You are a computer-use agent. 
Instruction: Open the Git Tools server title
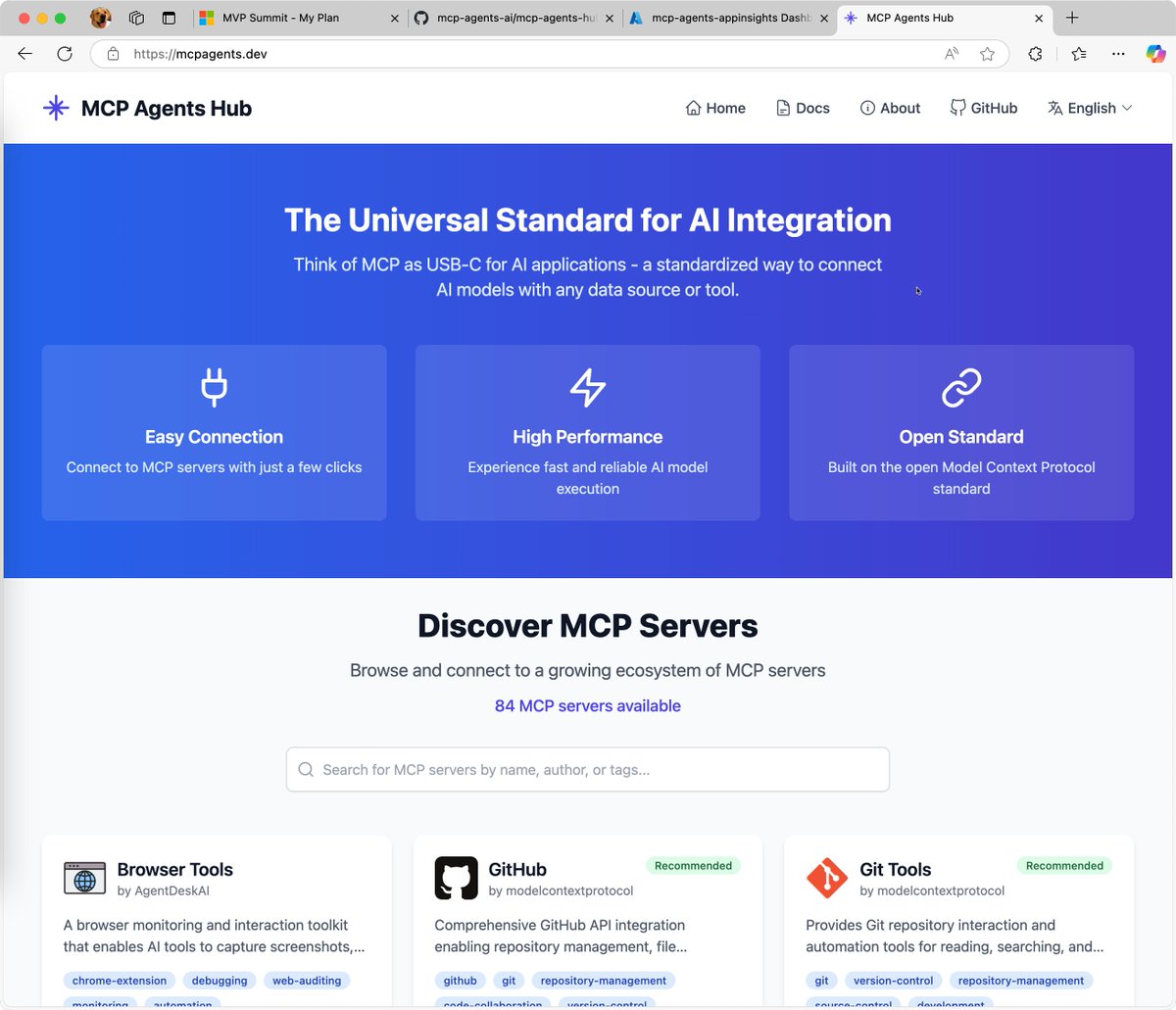[x=895, y=869]
